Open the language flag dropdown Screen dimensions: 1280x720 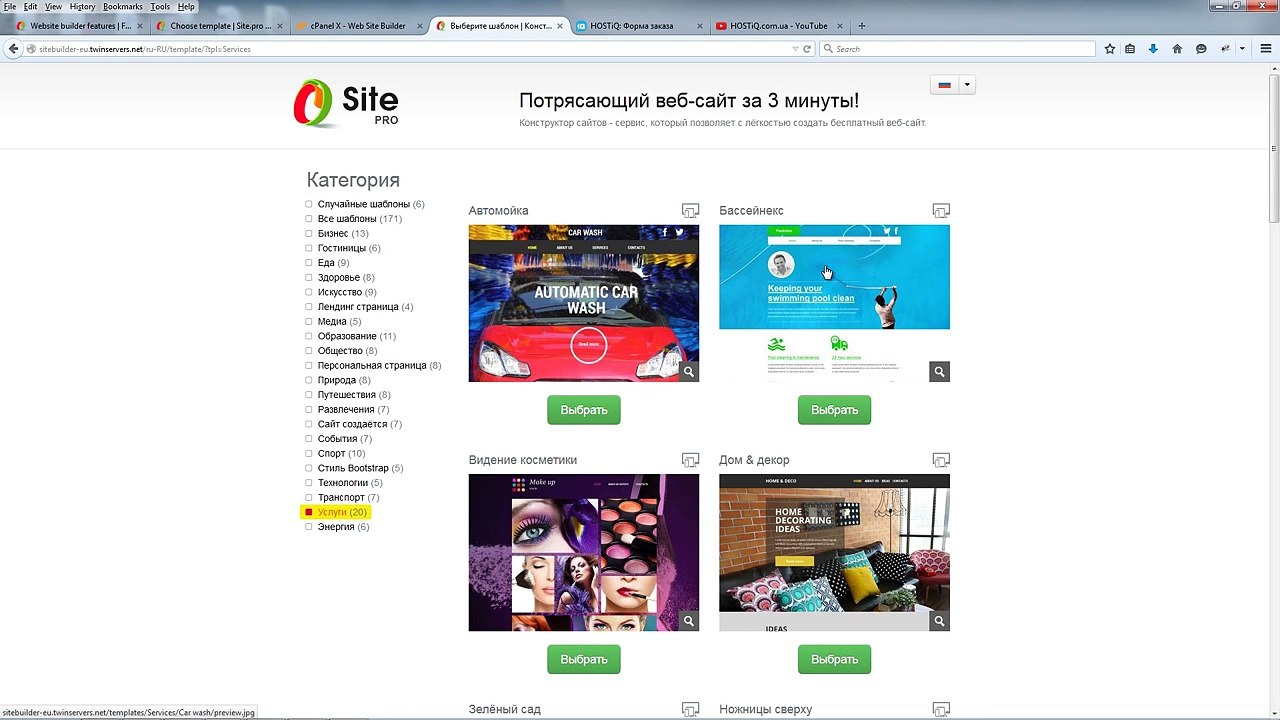[952, 85]
